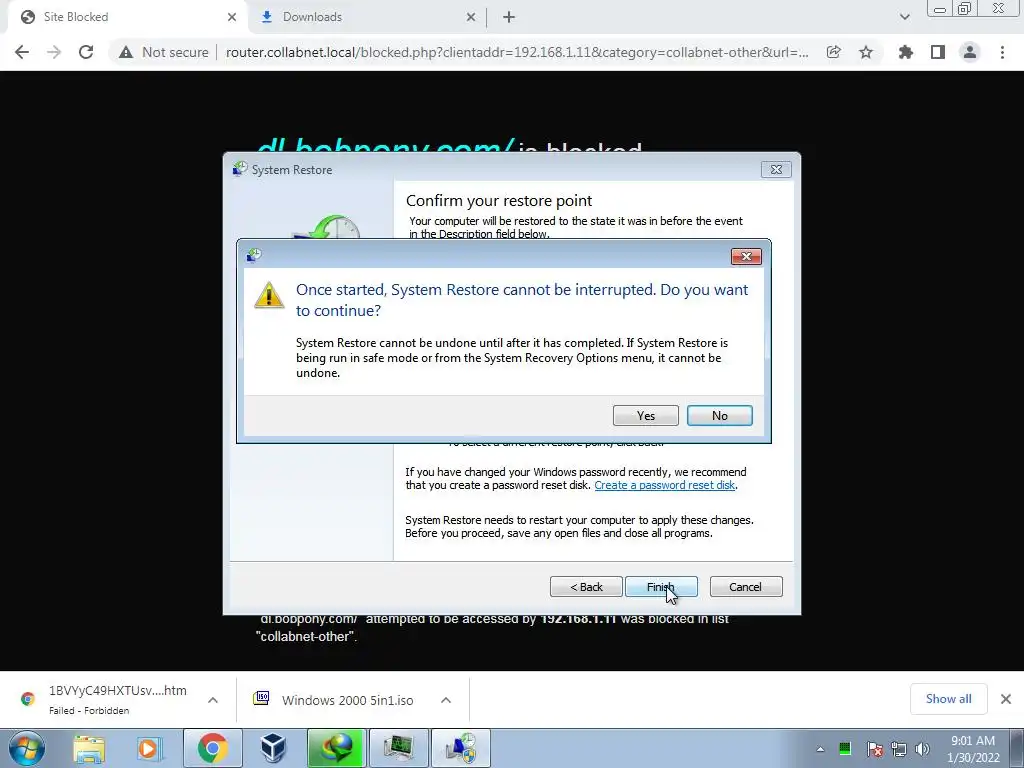Open the Create a password reset disk link
Image resolution: width=1024 pixels, height=768 pixels.
pyautogui.click(x=664, y=485)
